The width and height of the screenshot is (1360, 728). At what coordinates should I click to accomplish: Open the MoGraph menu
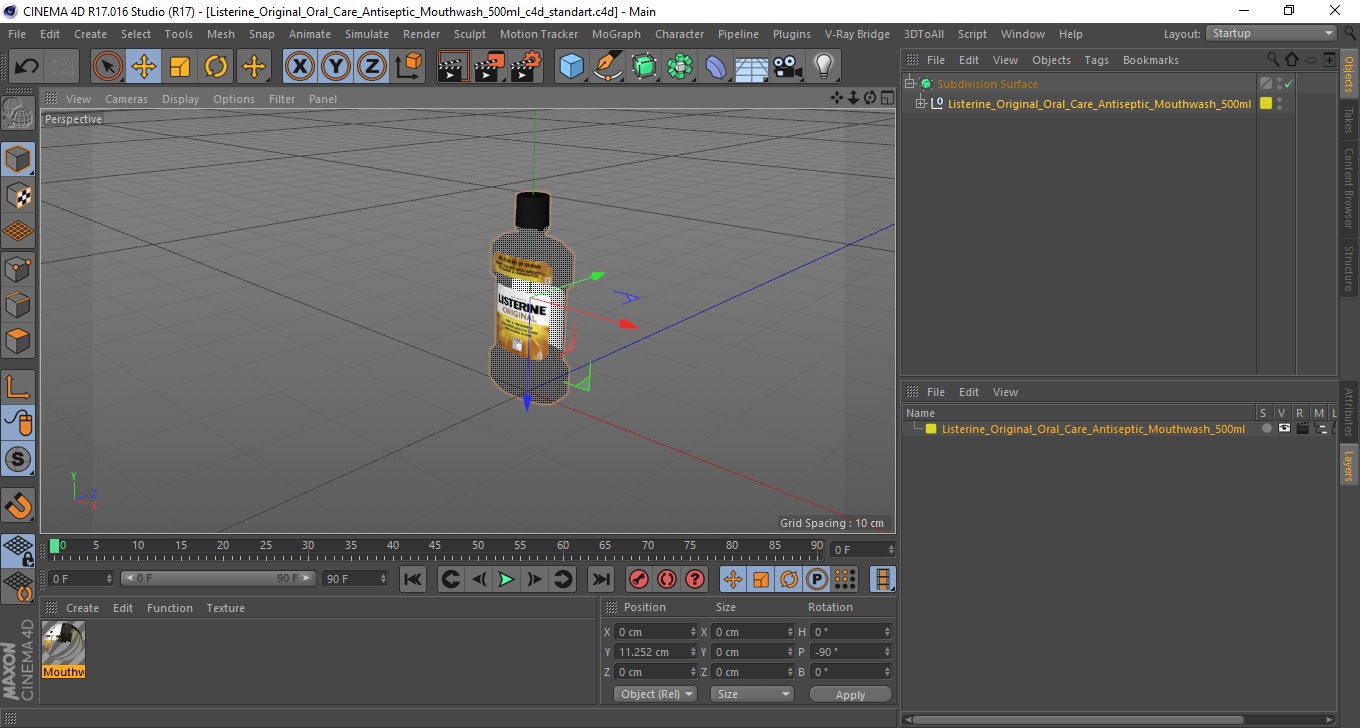616,34
